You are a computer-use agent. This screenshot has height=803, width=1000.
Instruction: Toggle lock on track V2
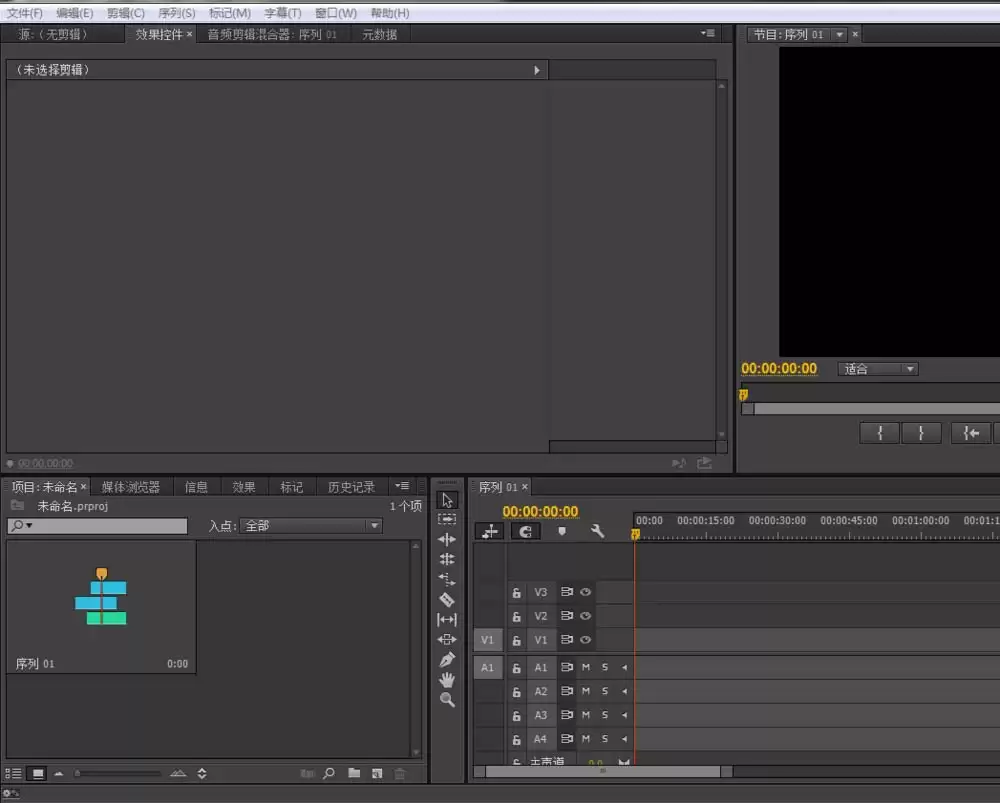517,617
